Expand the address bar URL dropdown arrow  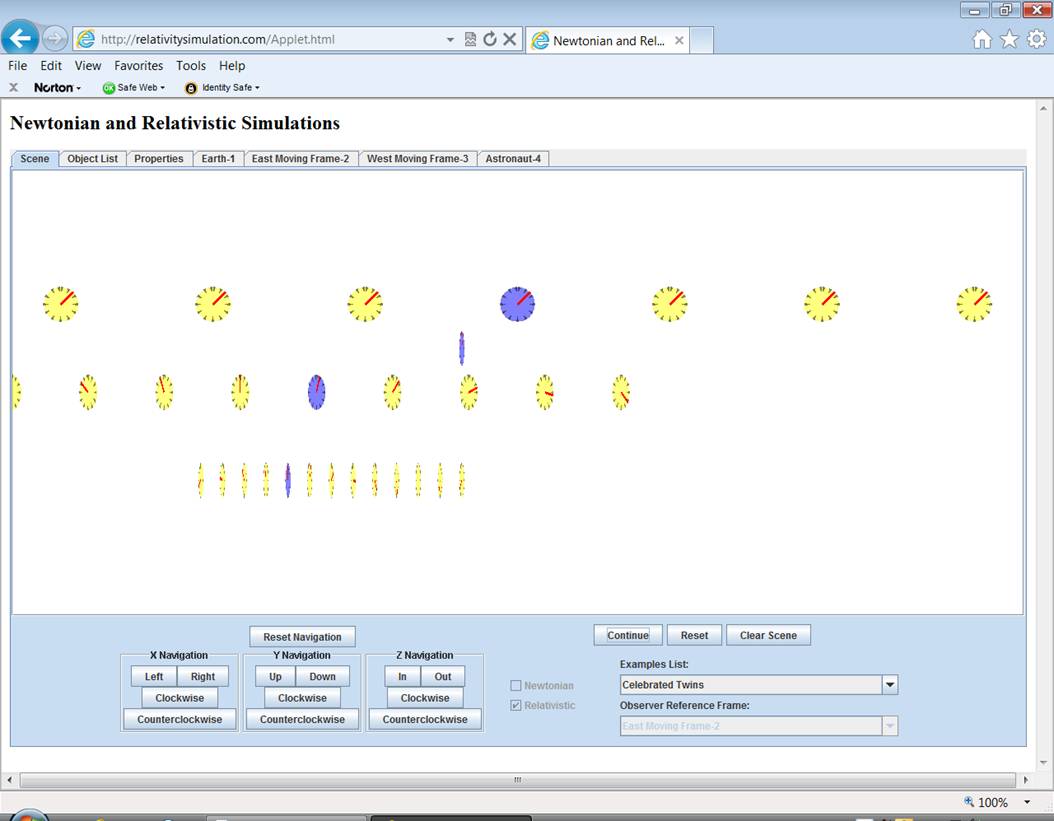[450, 40]
